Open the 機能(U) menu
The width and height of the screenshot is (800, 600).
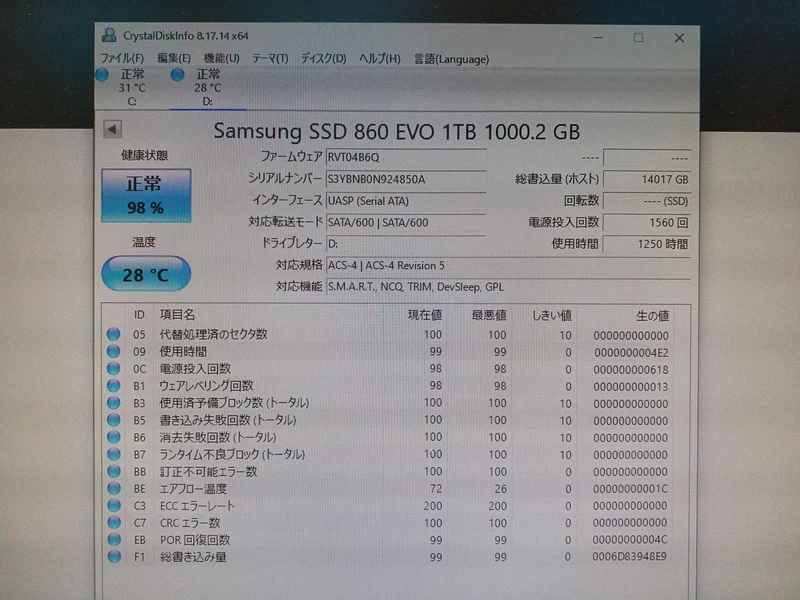tap(221, 59)
